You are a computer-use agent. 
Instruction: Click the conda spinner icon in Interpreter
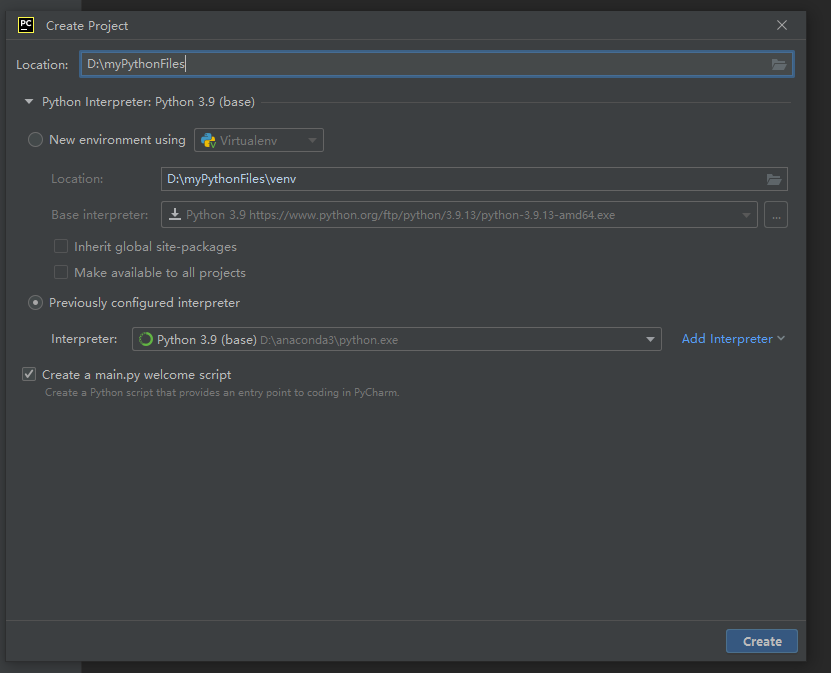[x=145, y=339]
